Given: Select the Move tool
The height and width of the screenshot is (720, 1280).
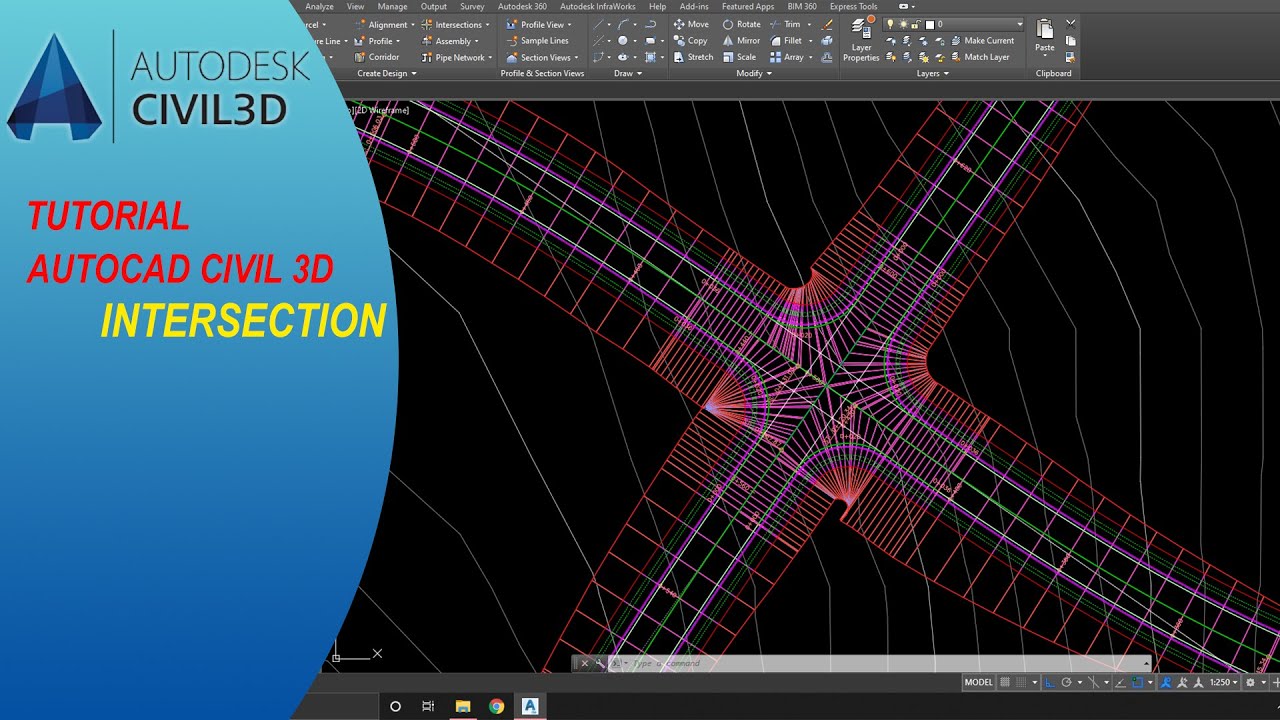Looking at the screenshot, I should pyautogui.click(x=691, y=24).
